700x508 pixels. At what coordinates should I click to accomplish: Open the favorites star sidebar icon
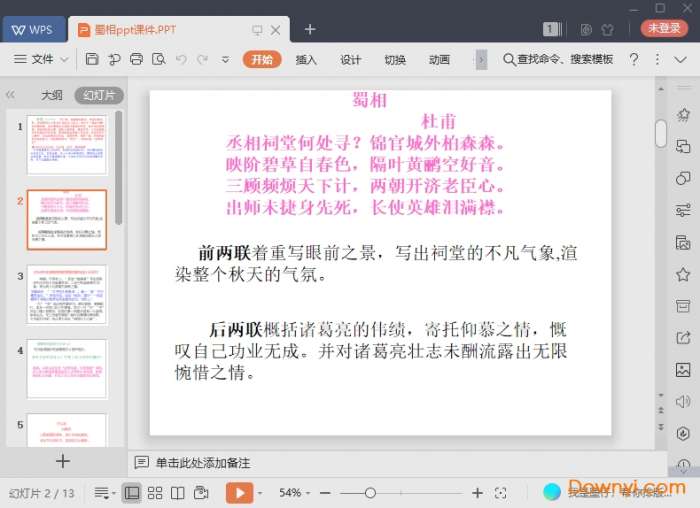pos(683,274)
